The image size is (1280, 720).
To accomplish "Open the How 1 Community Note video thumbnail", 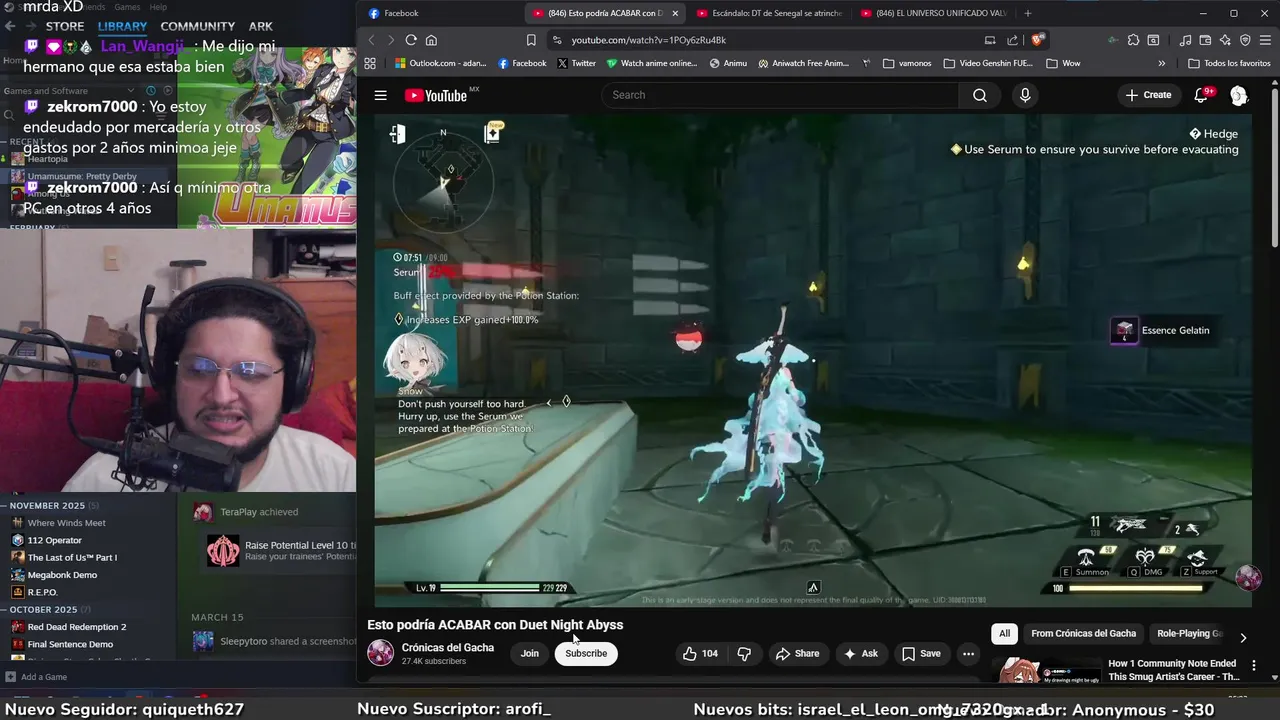I will [x=1045, y=669].
